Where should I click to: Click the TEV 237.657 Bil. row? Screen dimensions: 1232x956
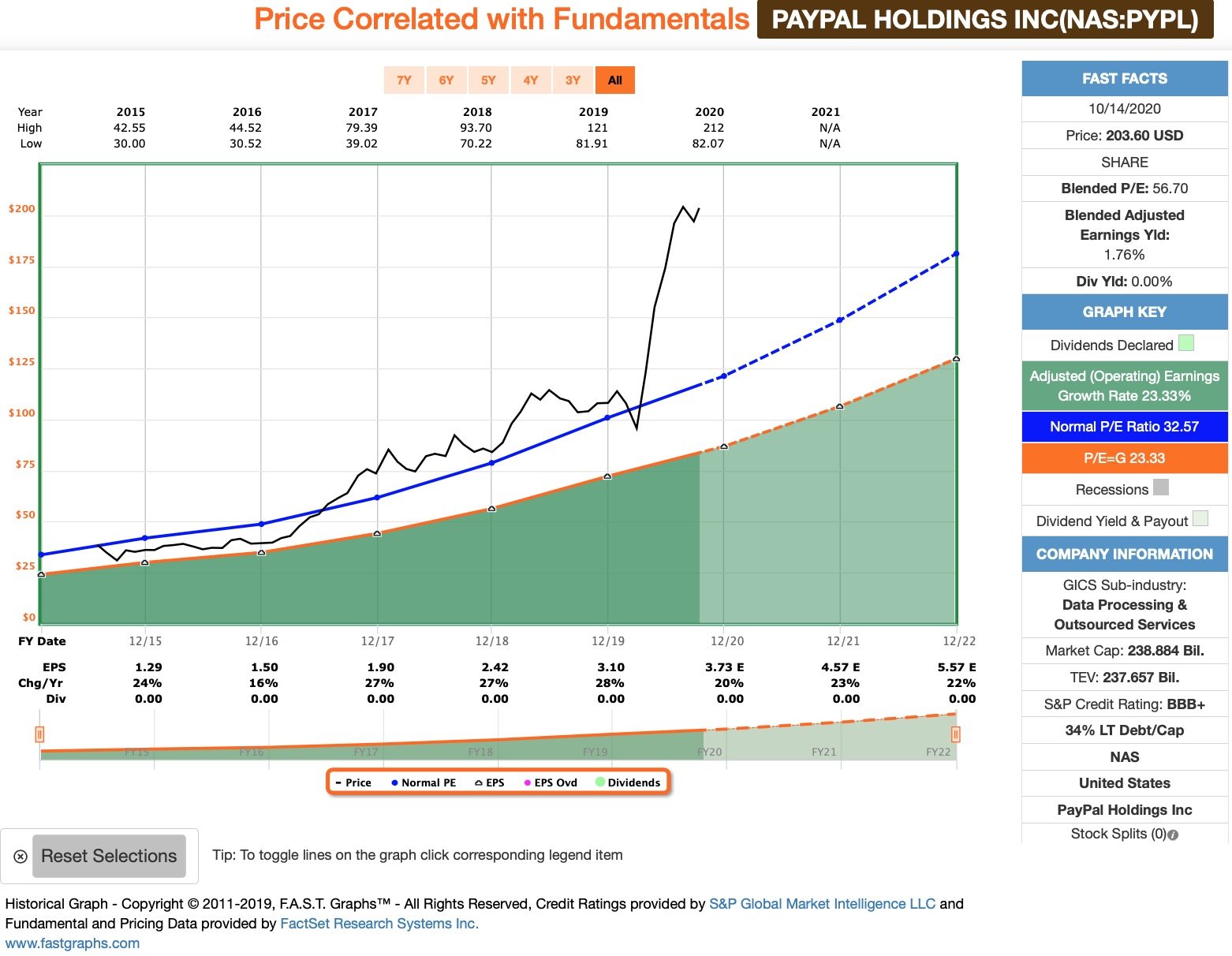coord(1125,678)
